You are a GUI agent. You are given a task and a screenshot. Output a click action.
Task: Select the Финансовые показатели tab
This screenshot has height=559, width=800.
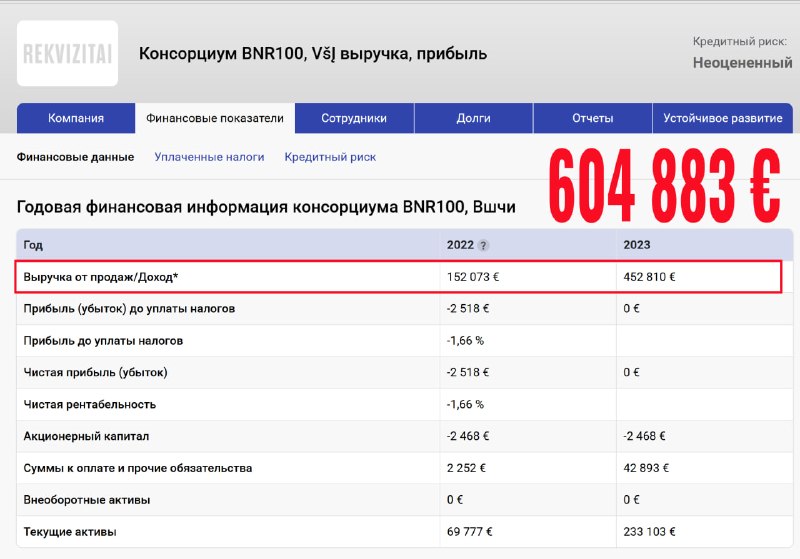pyautogui.click(x=215, y=118)
